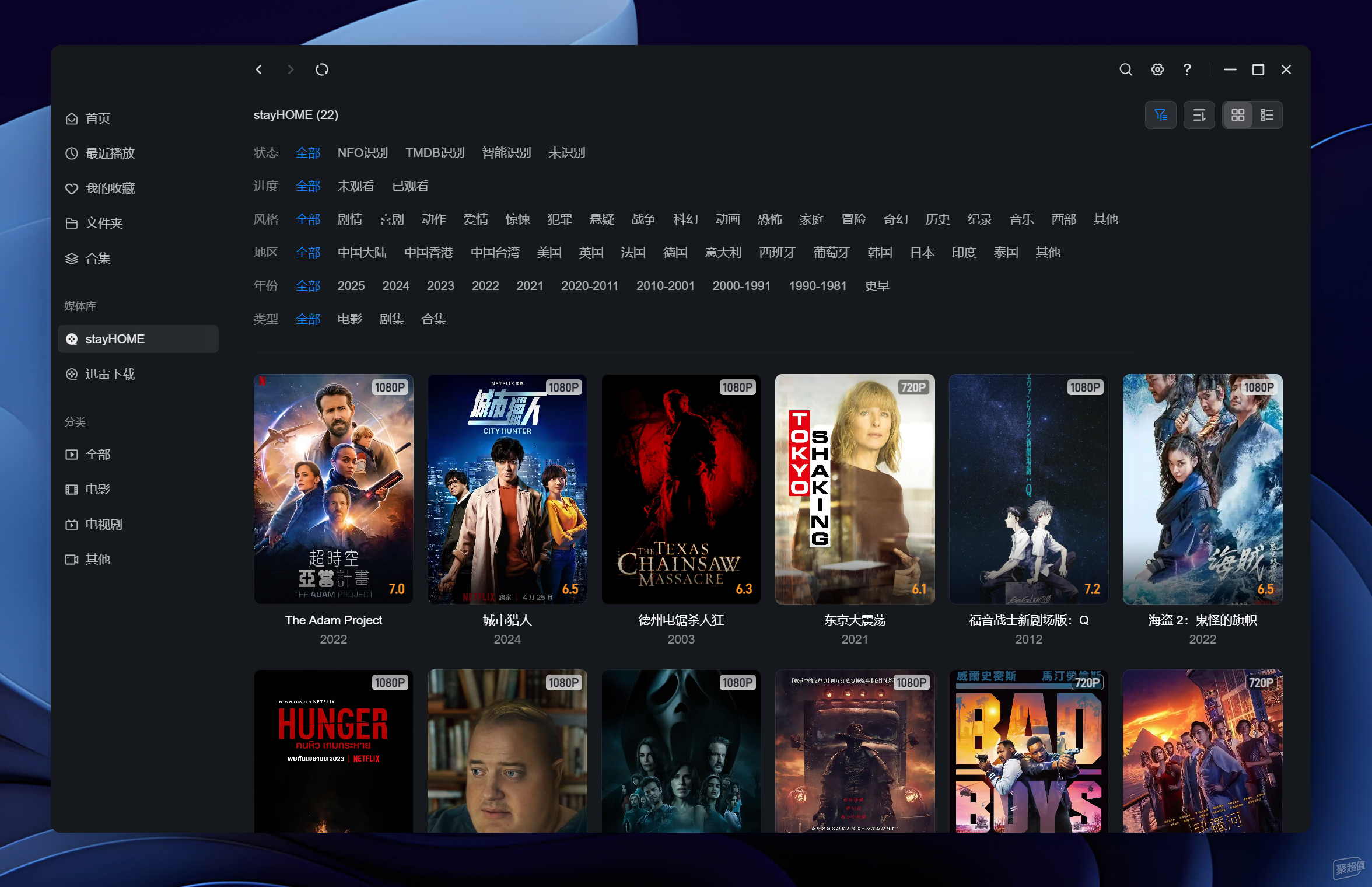Filter type by 剧集
This screenshot has width=1372, height=887.
(x=392, y=319)
